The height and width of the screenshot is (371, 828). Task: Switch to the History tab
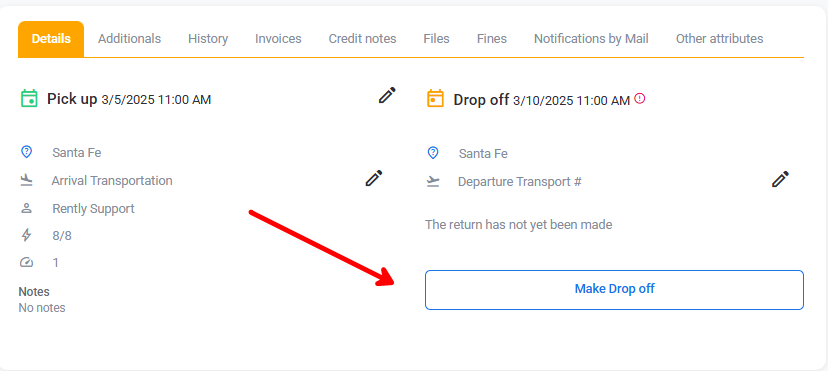[208, 39]
